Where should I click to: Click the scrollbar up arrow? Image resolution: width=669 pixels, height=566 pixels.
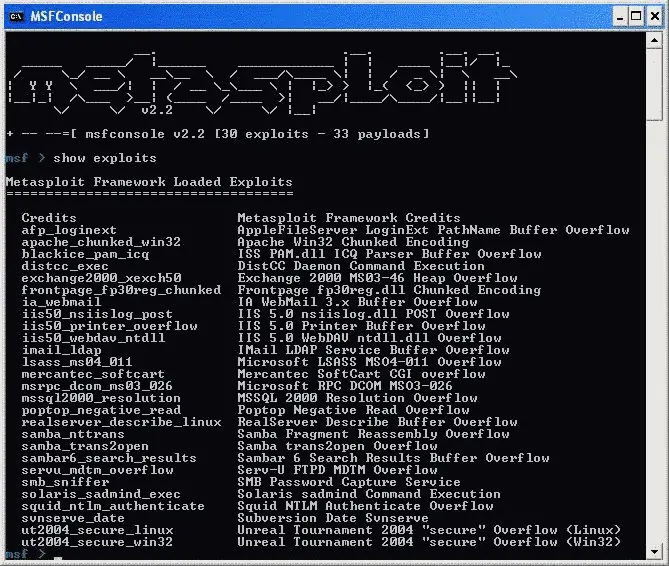654,41
